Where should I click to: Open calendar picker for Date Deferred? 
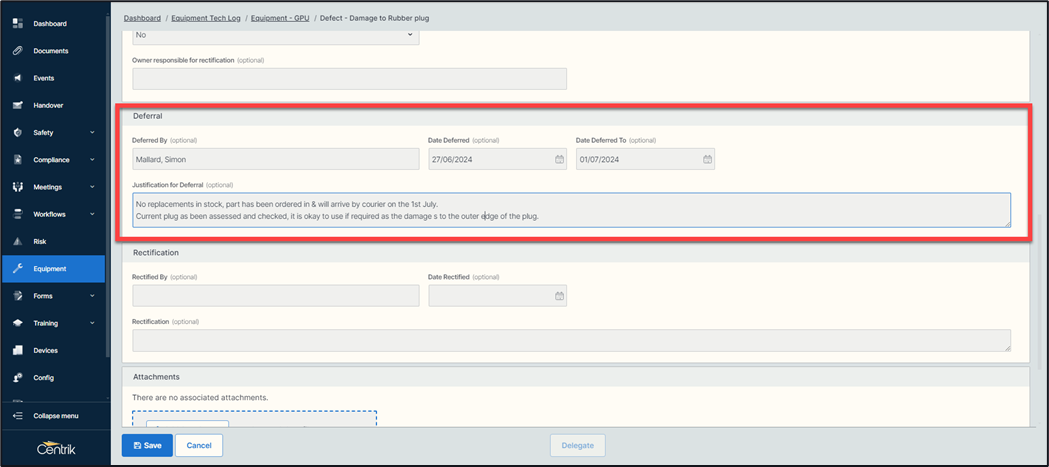559,159
